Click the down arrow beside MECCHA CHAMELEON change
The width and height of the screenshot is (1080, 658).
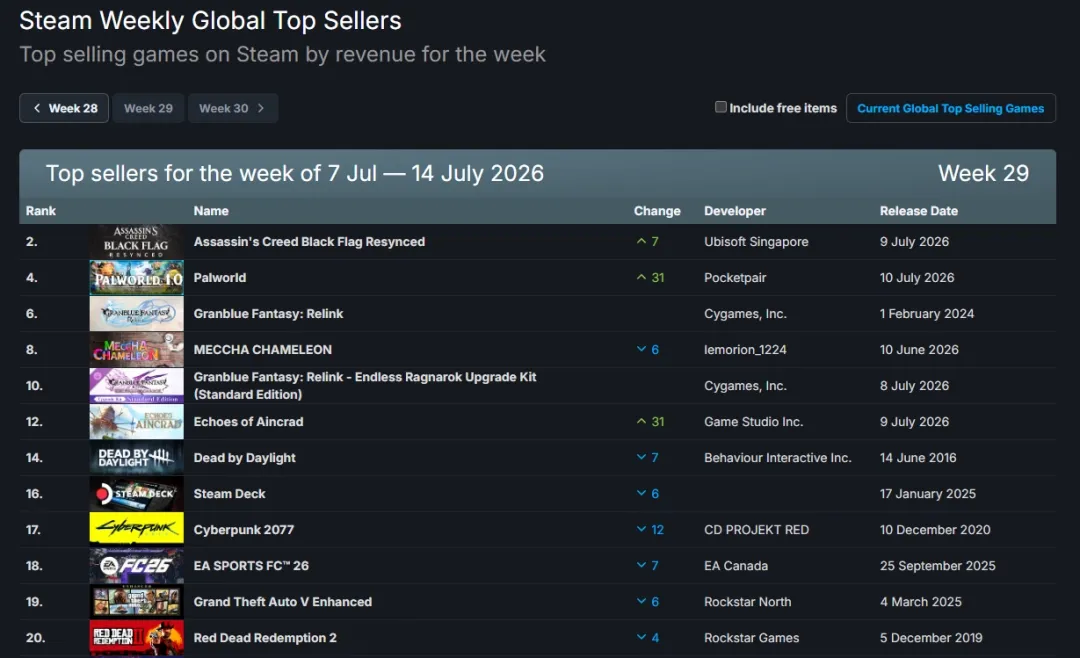point(641,349)
